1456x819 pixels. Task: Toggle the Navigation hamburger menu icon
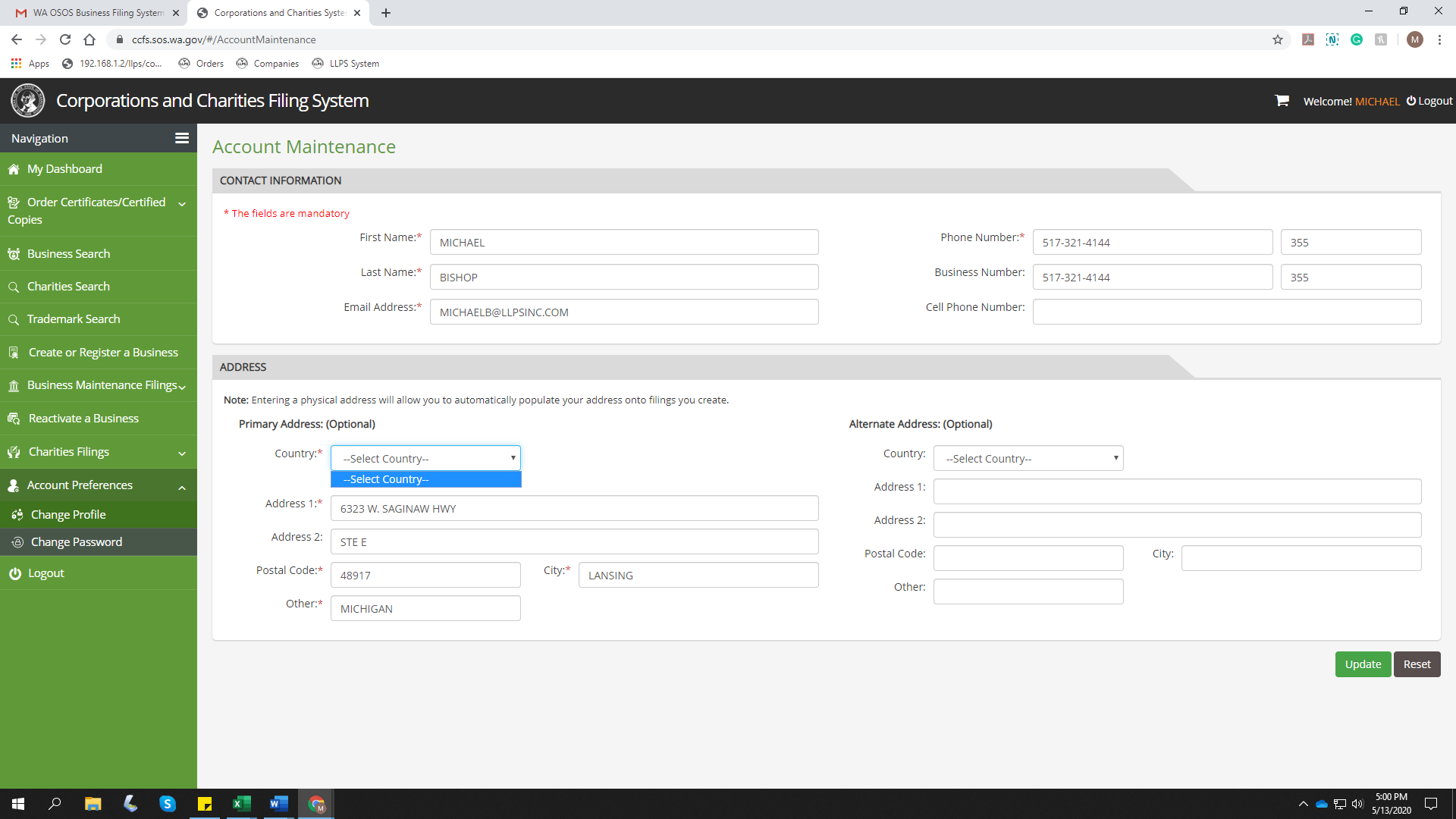[182, 138]
